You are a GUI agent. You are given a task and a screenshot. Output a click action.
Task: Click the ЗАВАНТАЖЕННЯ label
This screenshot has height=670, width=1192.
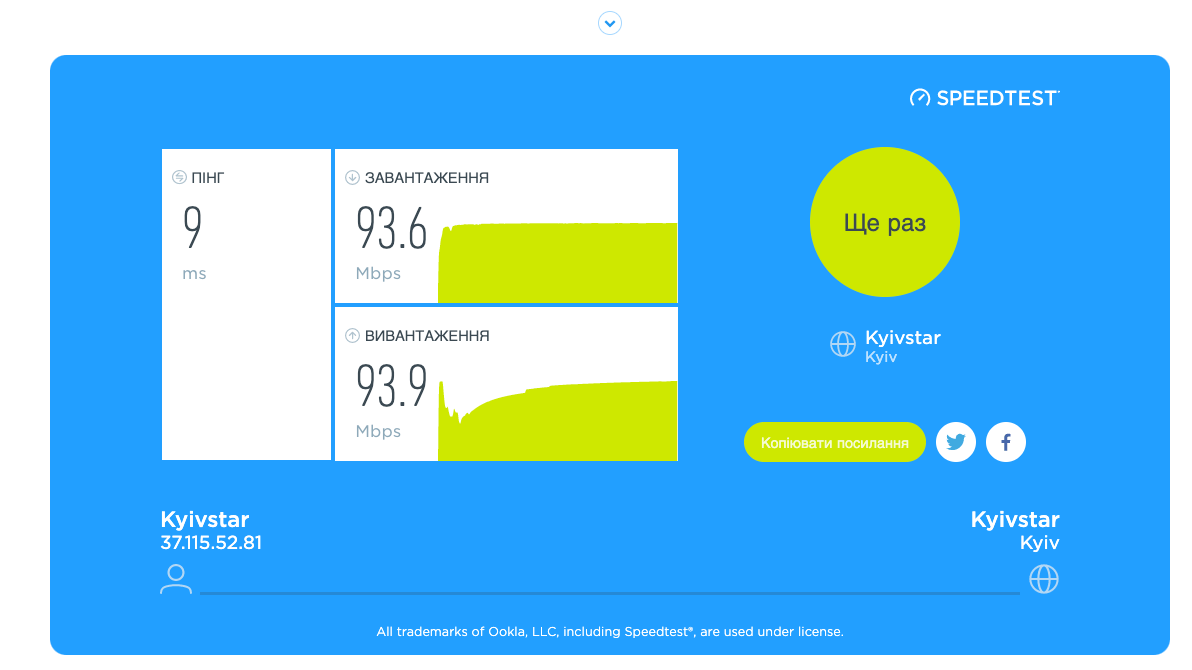pyautogui.click(x=426, y=178)
